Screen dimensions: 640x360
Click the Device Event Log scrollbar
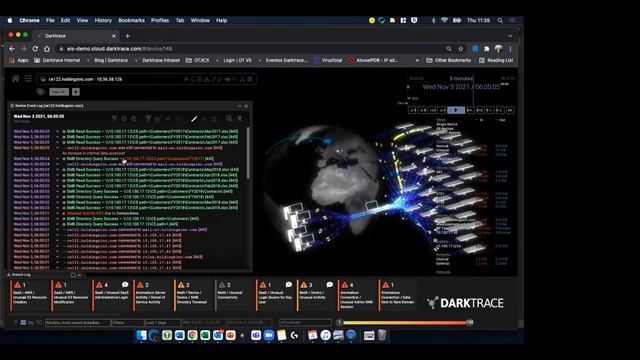click(x=248, y=153)
